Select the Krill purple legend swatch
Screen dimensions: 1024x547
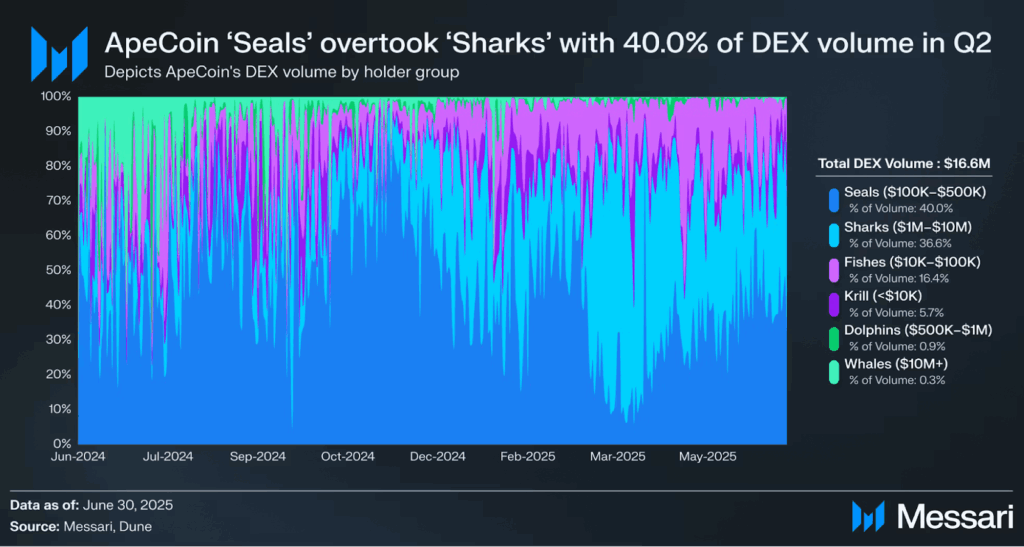click(833, 304)
